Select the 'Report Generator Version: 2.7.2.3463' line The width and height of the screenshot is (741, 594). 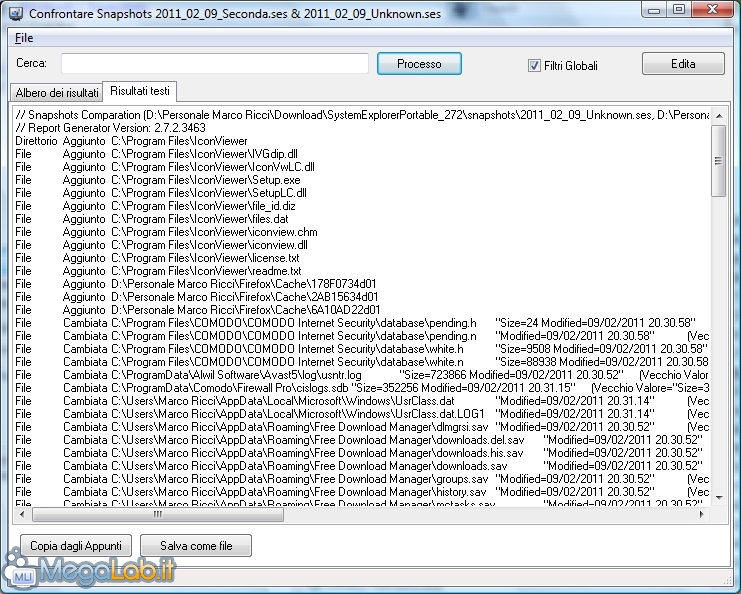111,128
